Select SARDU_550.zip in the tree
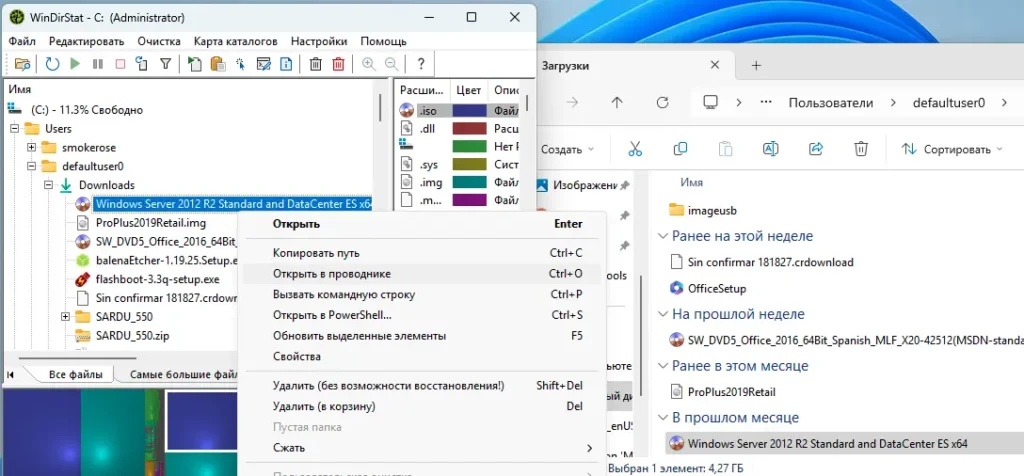Image resolution: width=1024 pixels, height=476 pixels. [x=133, y=336]
